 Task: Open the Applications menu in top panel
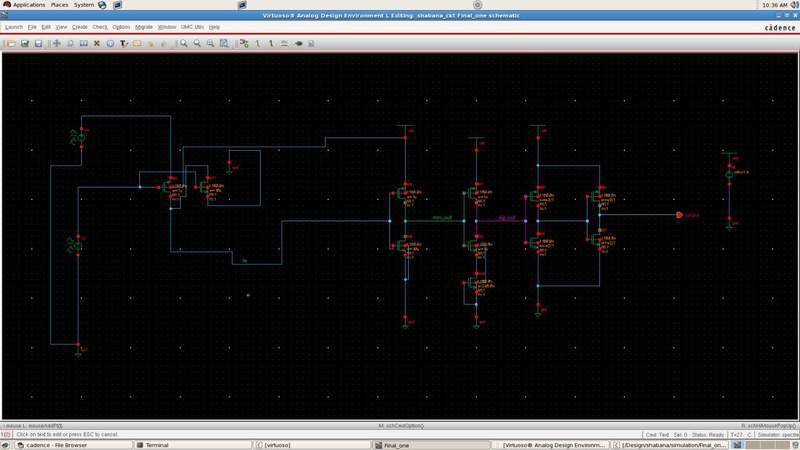[28, 5]
